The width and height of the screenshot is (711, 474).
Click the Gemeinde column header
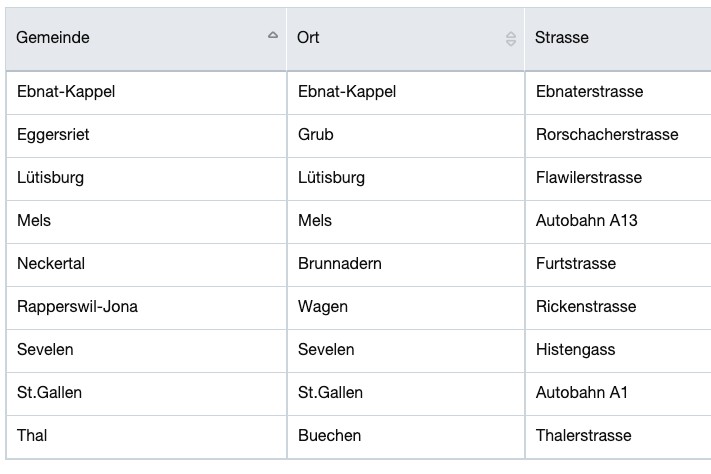[146, 39]
